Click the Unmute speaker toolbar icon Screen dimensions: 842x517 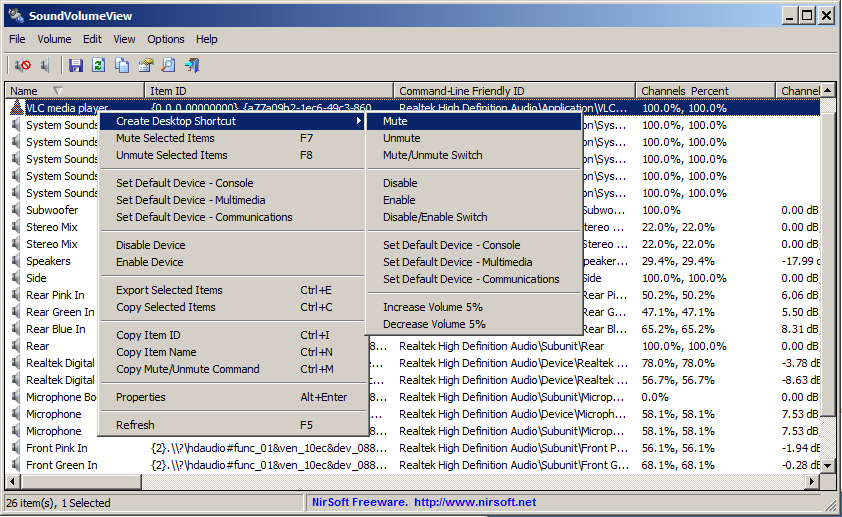pyautogui.click(x=45, y=65)
